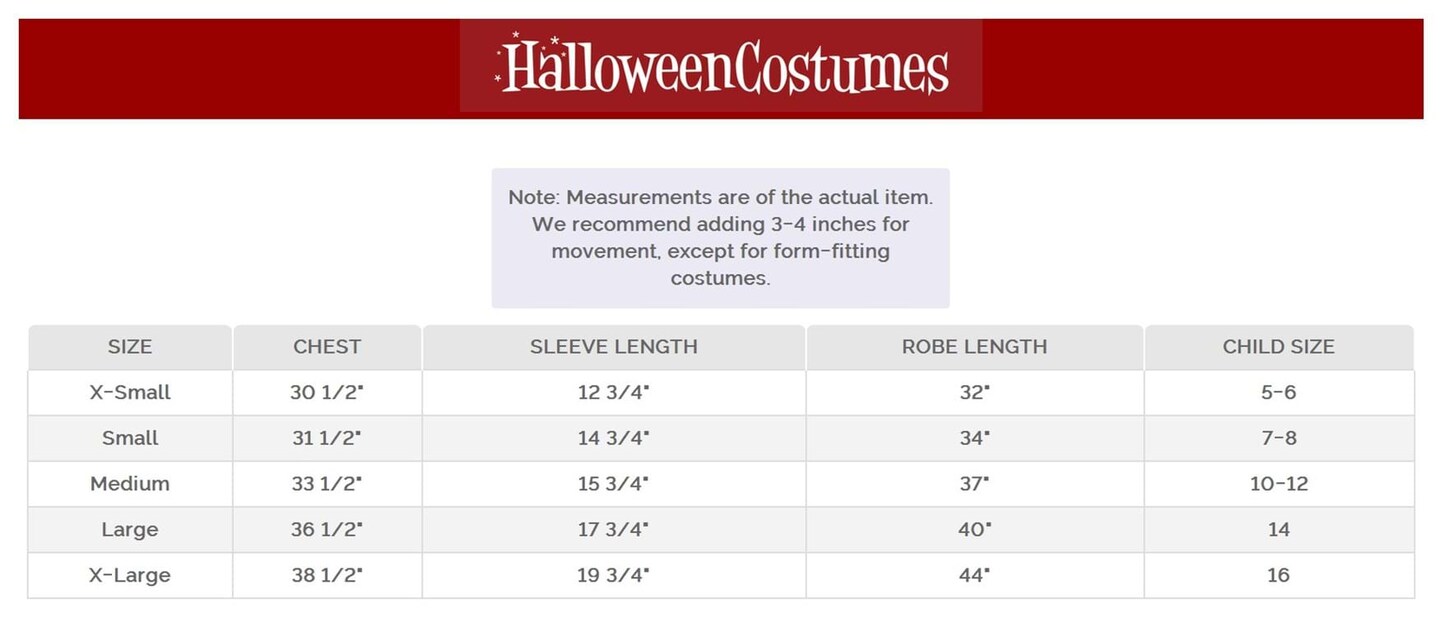The image size is (1440, 626).
Task: Choose the Large size row label
Action: pos(130,530)
